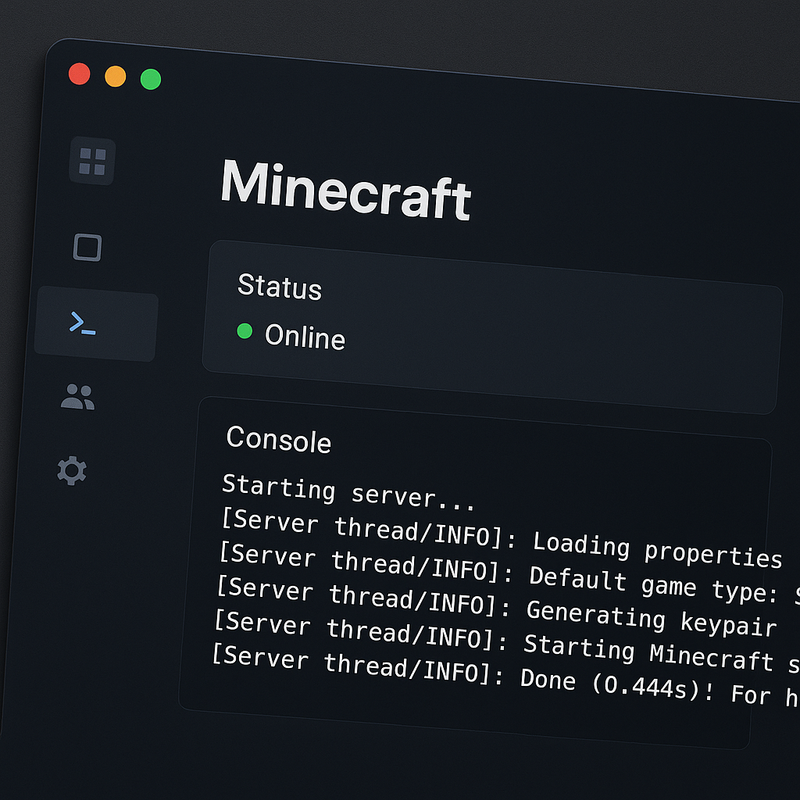Image resolution: width=800 pixels, height=800 pixels.
Task: Click the Minecraft title heading
Action: pyautogui.click(x=346, y=191)
